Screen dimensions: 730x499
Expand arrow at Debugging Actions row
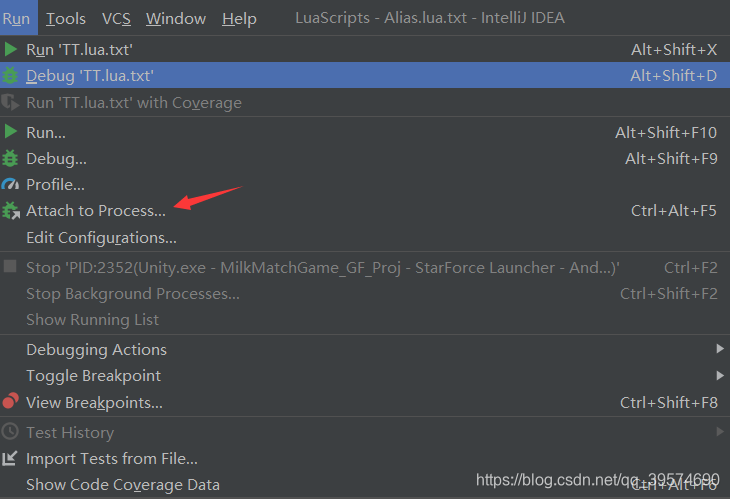click(x=720, y=349)
